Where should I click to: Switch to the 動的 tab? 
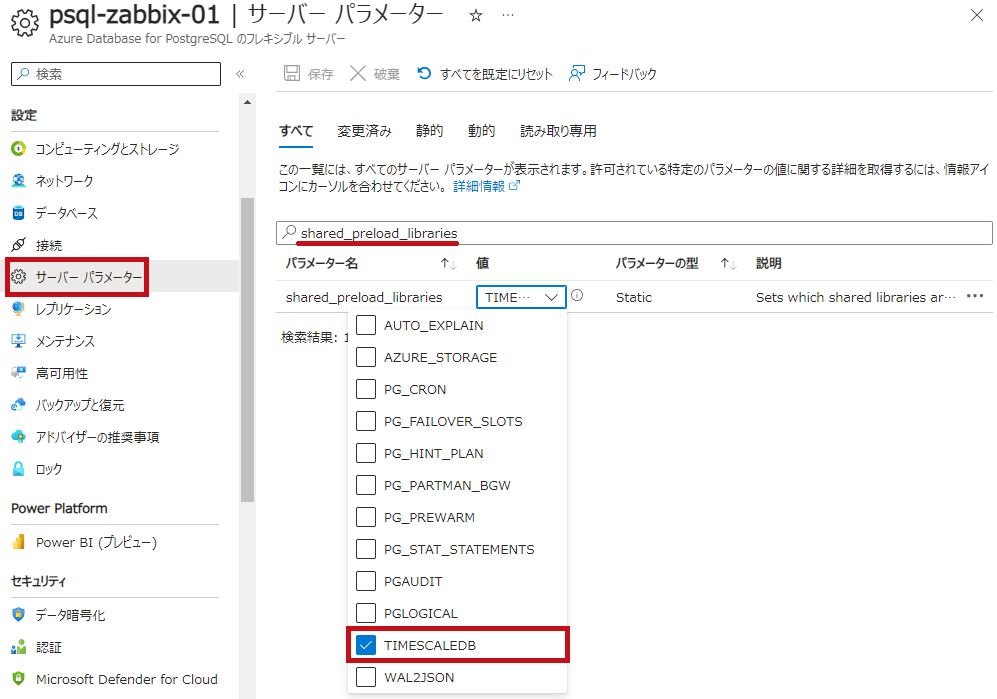point(481,131)
